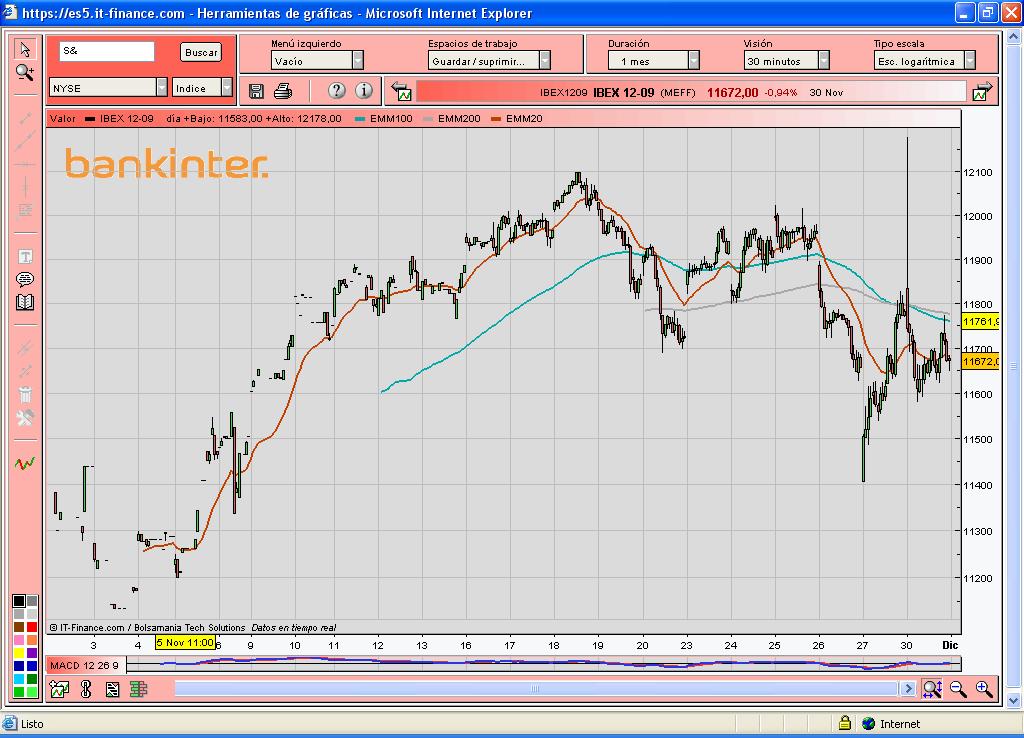Open help via question mark icon
The height and width of the screenshot is (738, 1024).
coord(336,91)
